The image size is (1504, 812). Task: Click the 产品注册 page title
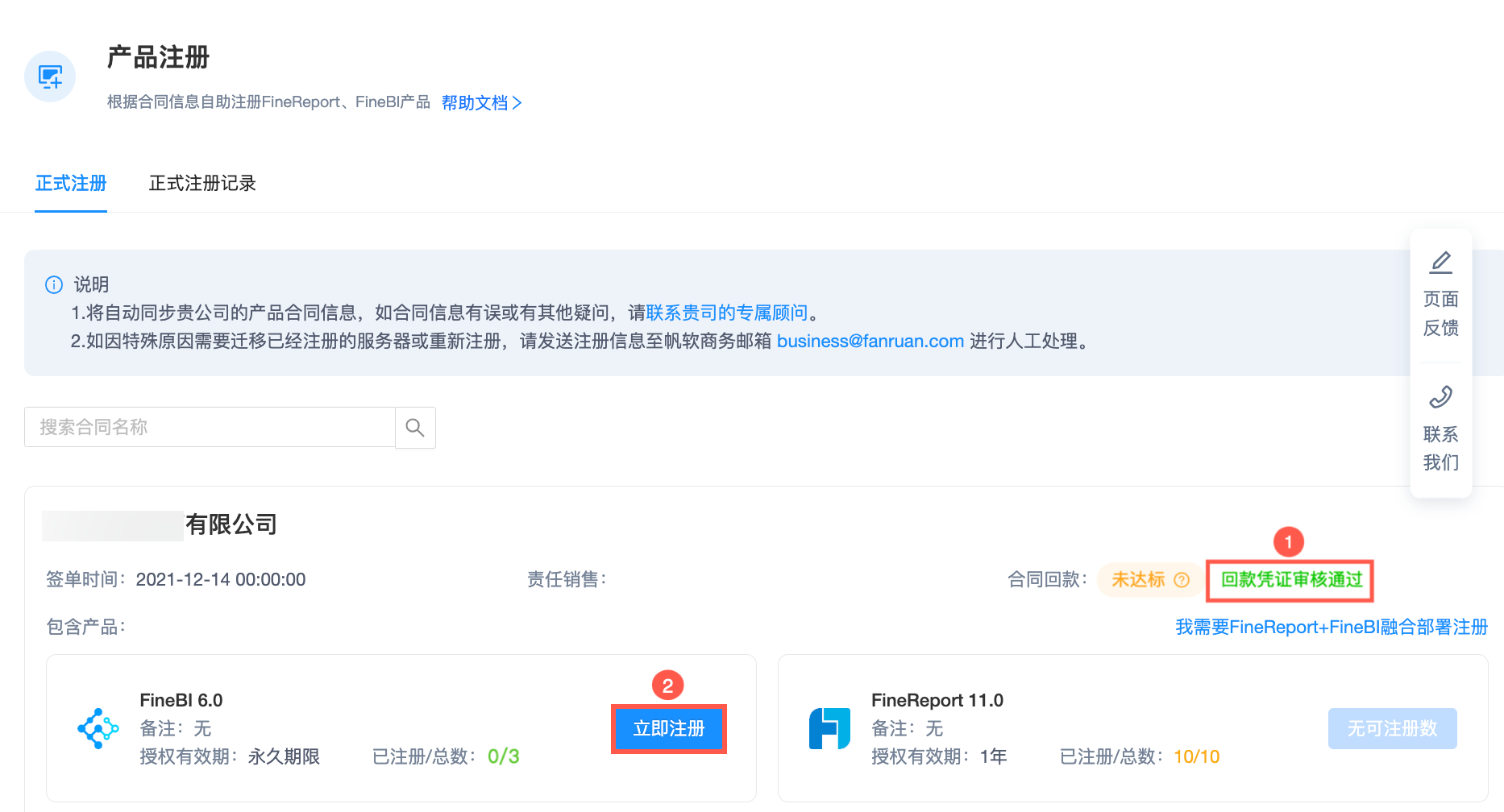(x=159, y=58)
